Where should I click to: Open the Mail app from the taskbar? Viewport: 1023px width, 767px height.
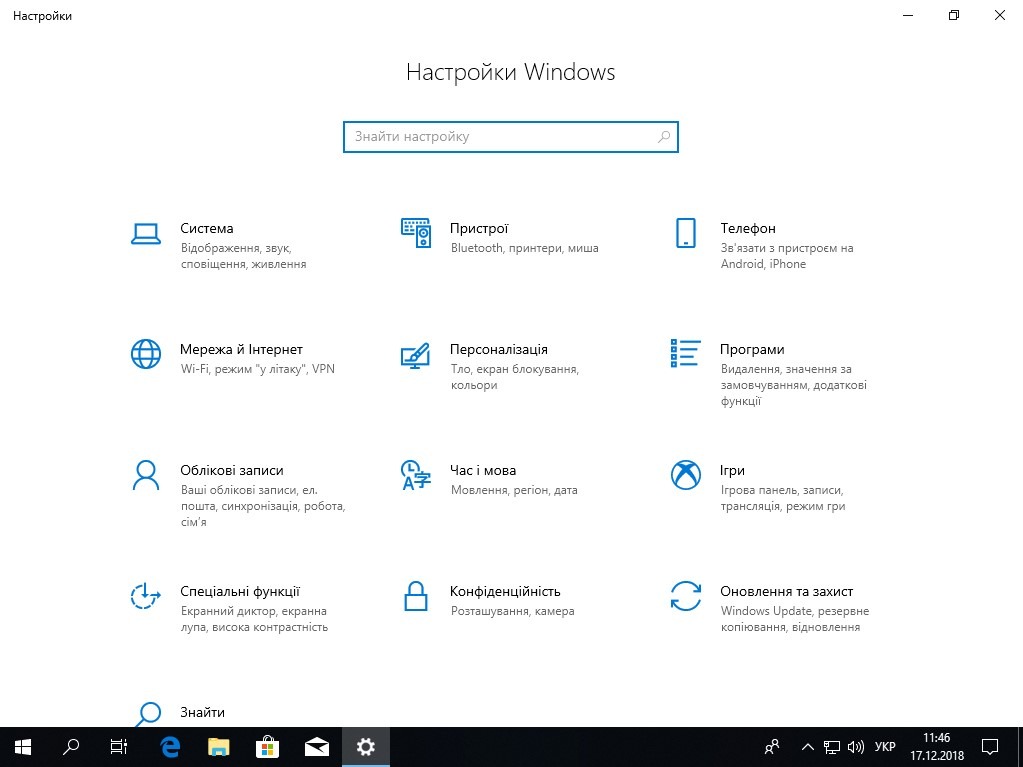click(x=316, y=747)
